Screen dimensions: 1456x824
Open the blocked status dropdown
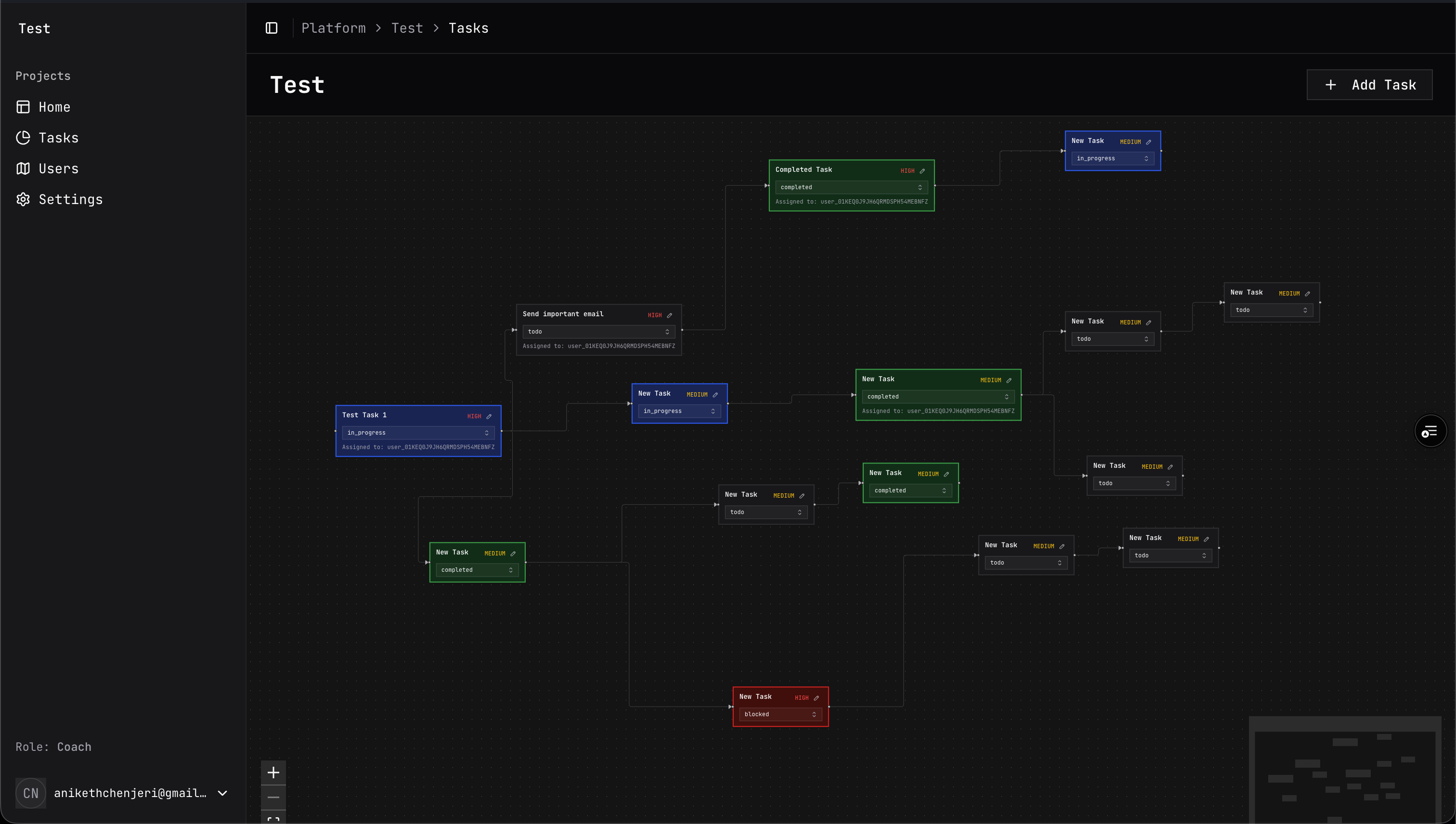pyautogui.click(x=780, y=714)
